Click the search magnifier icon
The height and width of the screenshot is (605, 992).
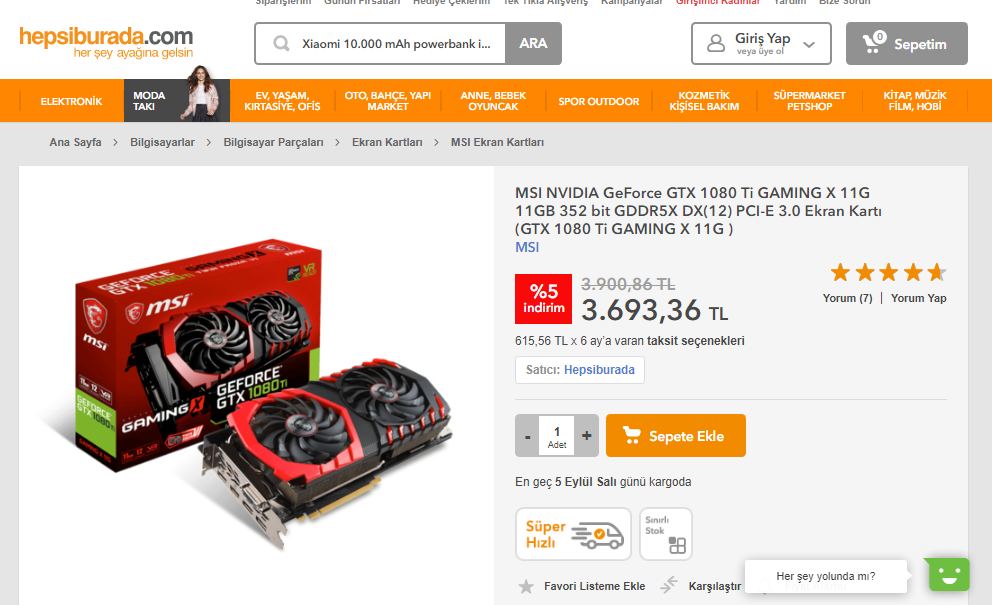[x=282, y=44]
